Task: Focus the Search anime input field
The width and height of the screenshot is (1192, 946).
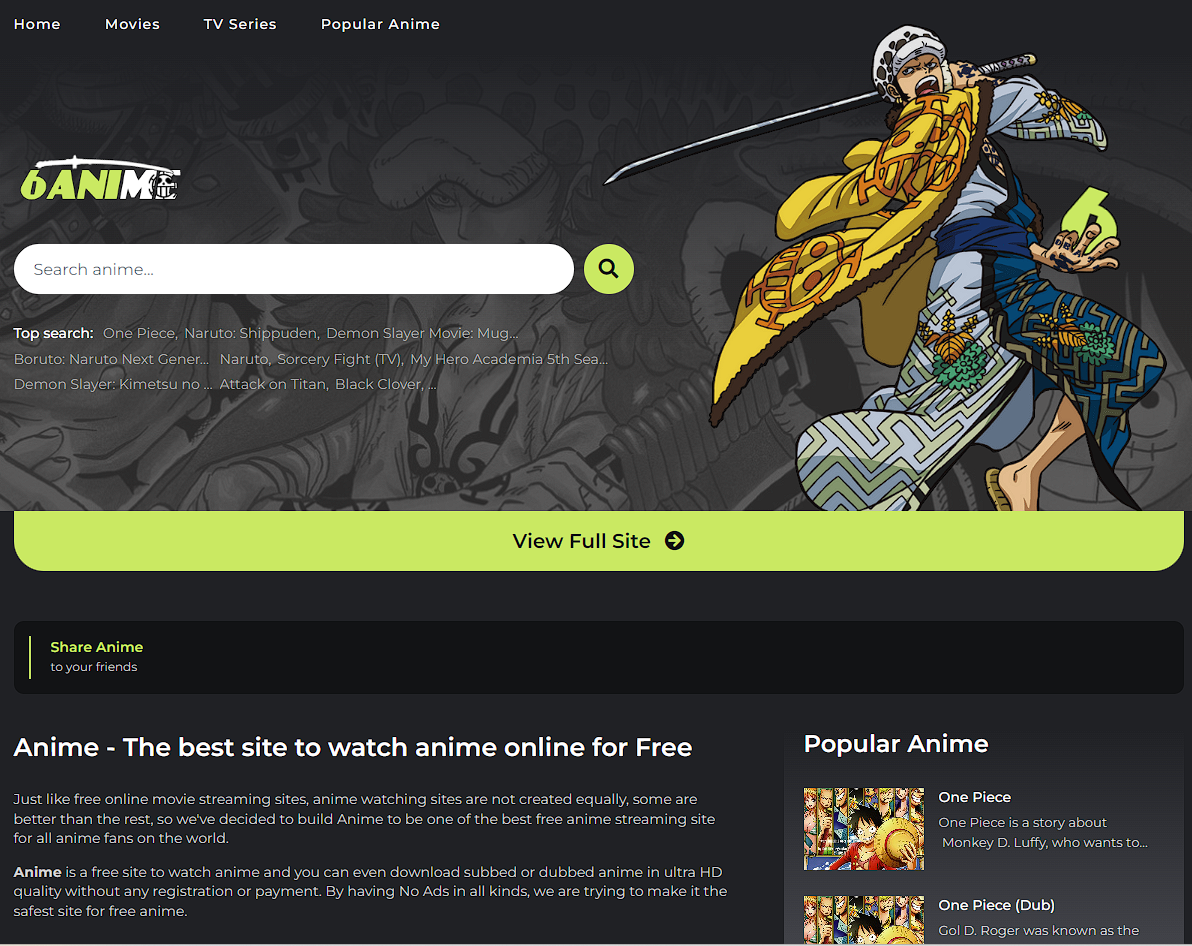Action: coord(293,269)
